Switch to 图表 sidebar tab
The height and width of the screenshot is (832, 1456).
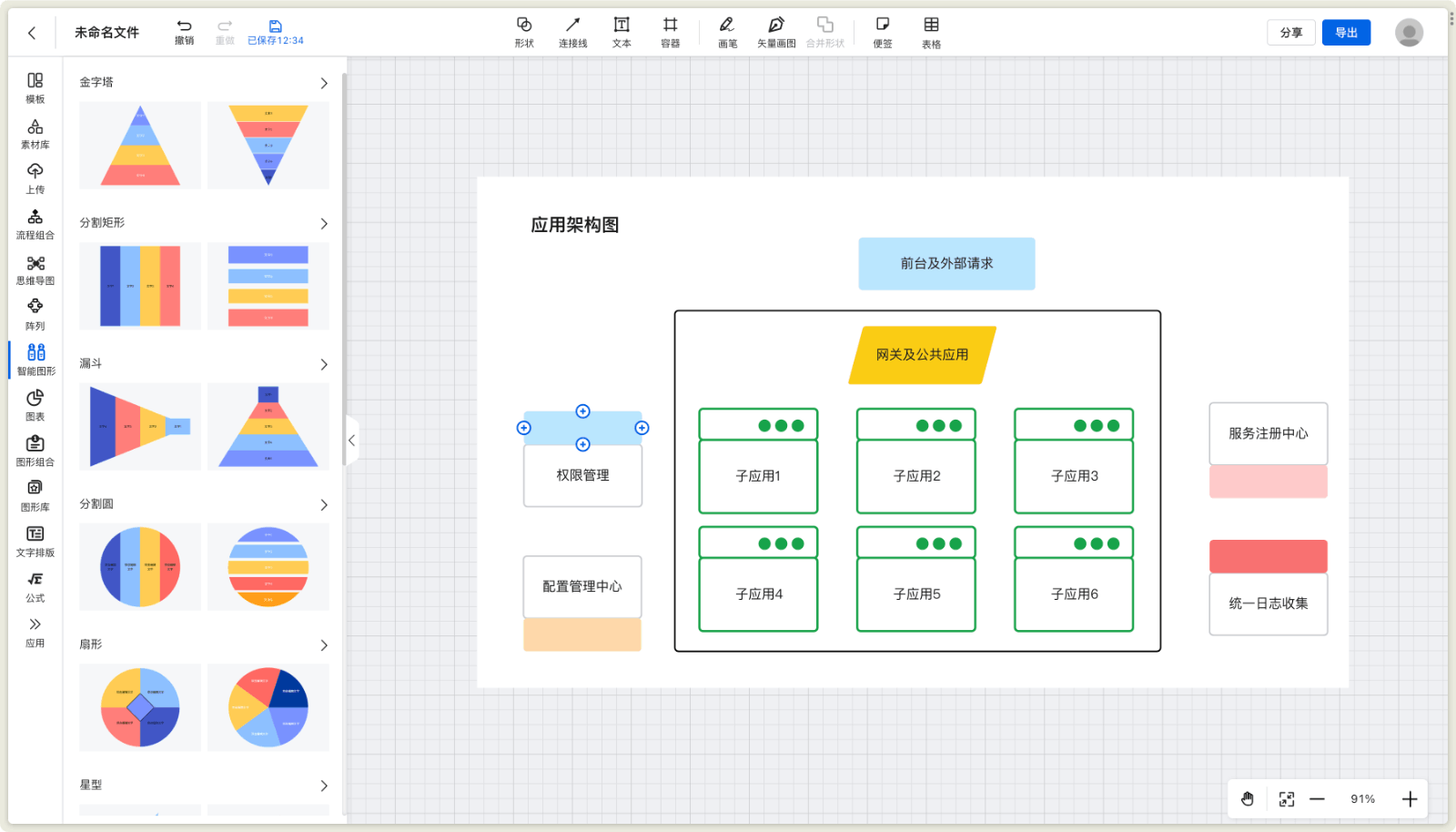point(35,405)
